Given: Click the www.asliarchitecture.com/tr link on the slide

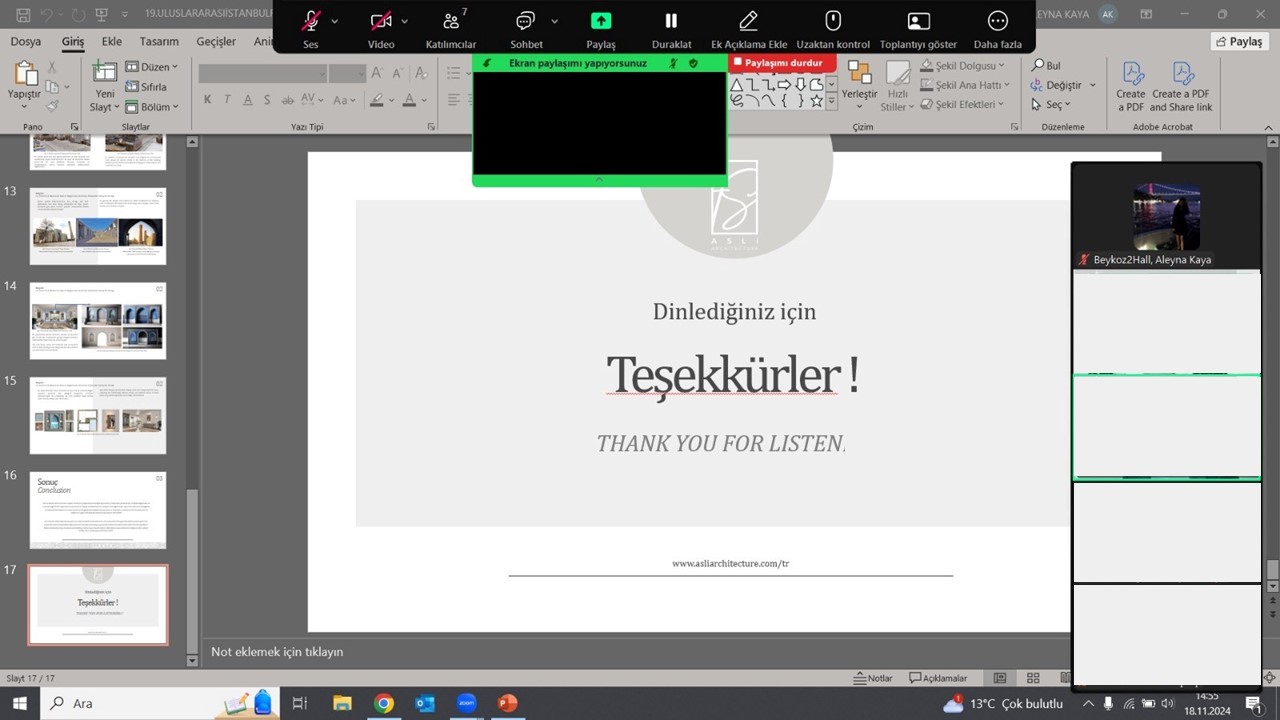Looking at the screenshot, I should 730,564.
